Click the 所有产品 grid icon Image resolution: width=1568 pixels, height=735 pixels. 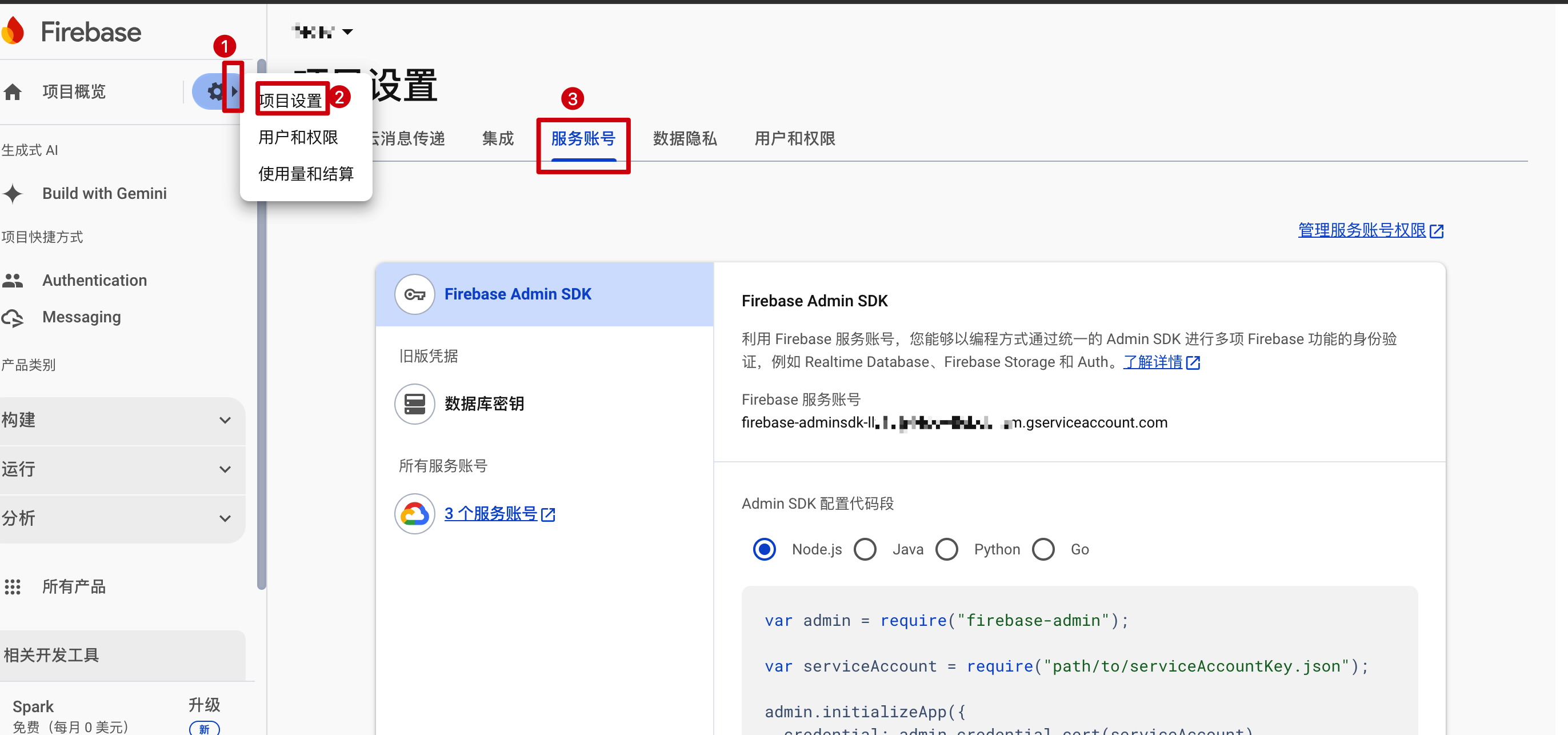pos(13,586)
